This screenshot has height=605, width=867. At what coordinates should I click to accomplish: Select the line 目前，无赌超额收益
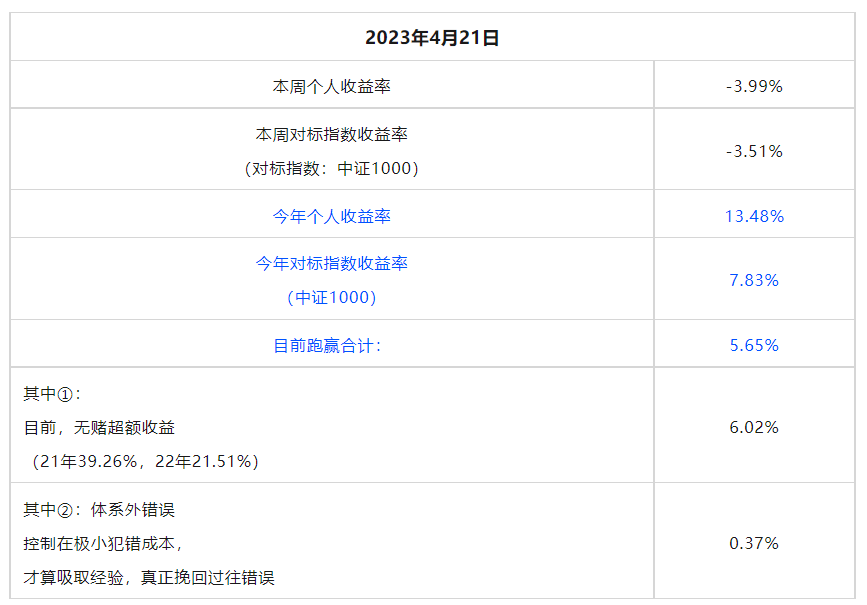point(100,427)
